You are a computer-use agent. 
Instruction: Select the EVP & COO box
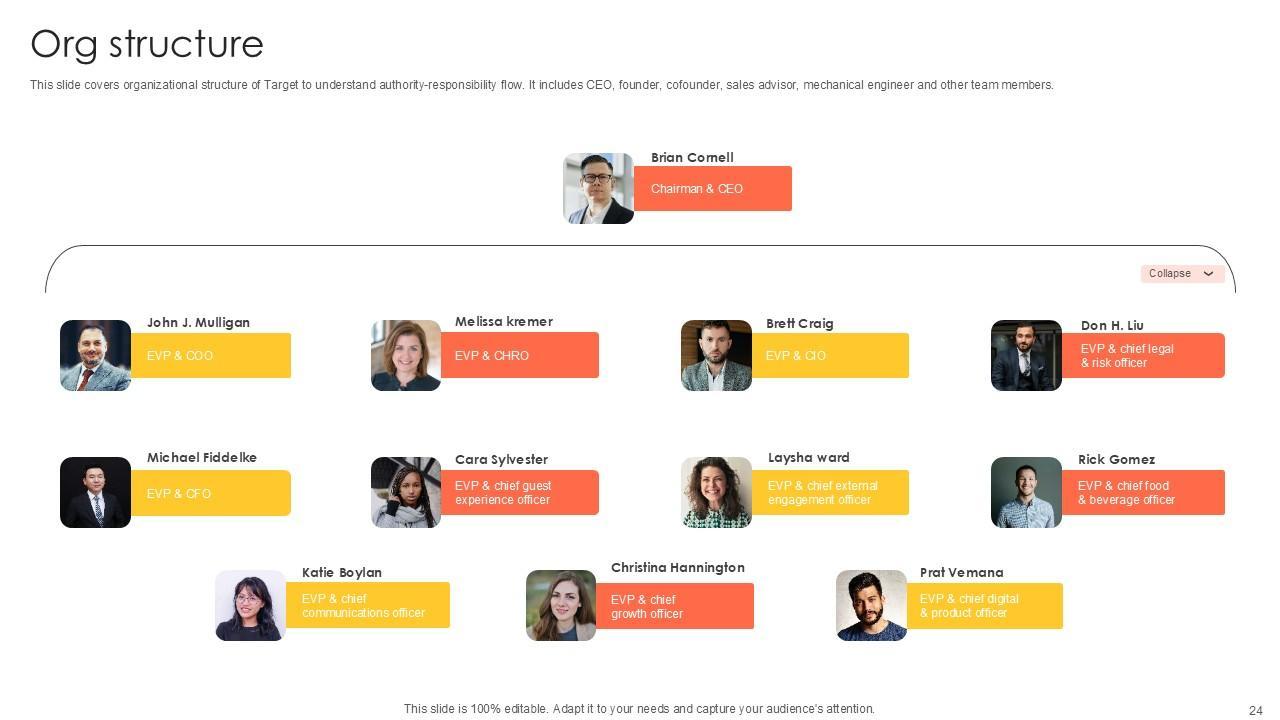pos(210,356)
